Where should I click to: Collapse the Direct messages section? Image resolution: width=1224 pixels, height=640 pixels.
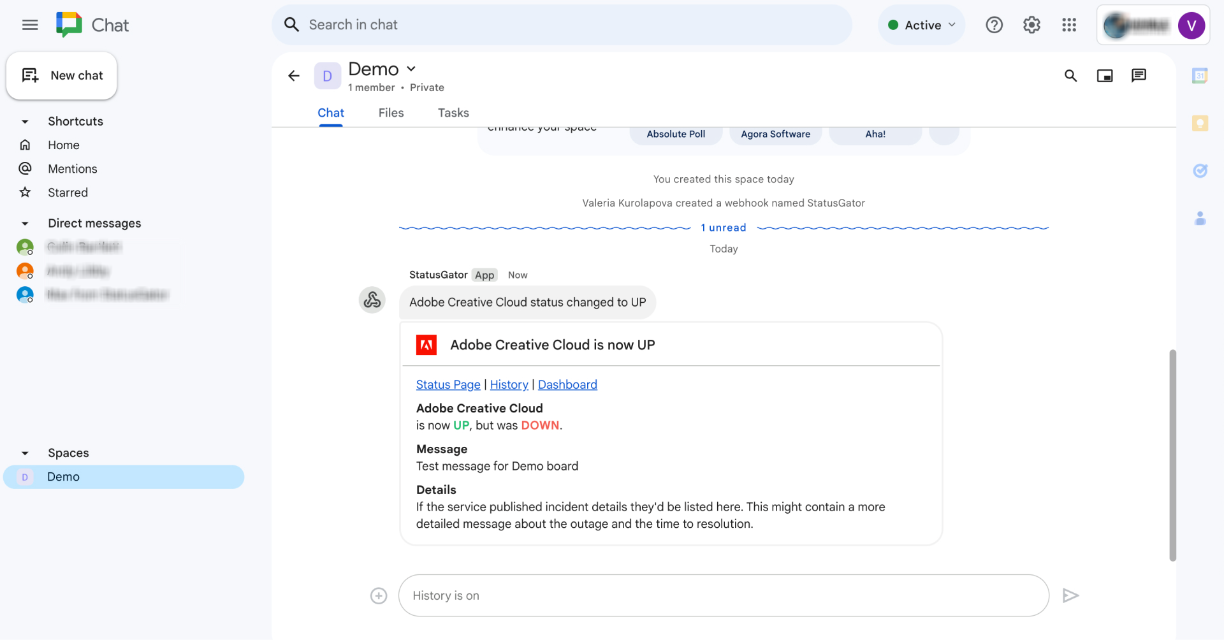click(25, 223)
